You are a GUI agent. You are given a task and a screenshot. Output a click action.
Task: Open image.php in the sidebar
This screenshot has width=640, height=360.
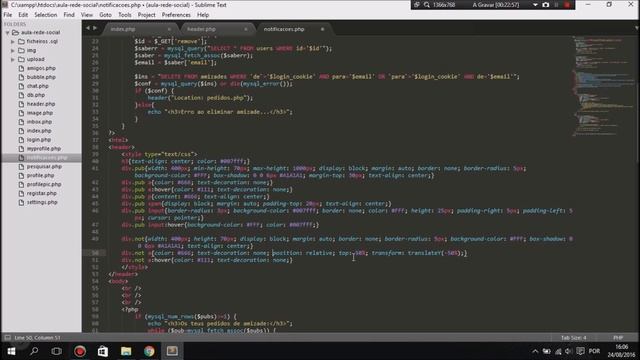pyautogui.click(x=40, y=113)
